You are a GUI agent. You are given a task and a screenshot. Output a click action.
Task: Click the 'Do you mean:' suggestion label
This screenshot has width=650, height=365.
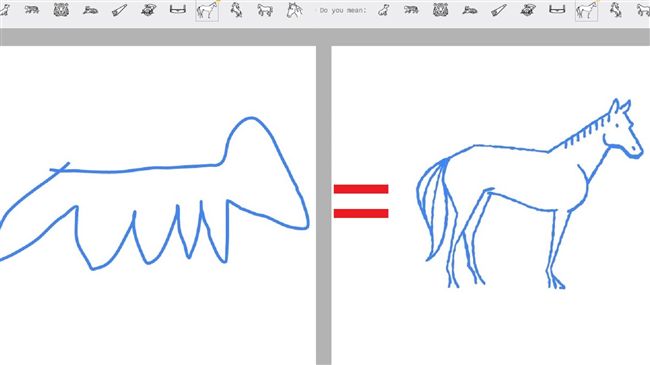[x=343, y=10]
